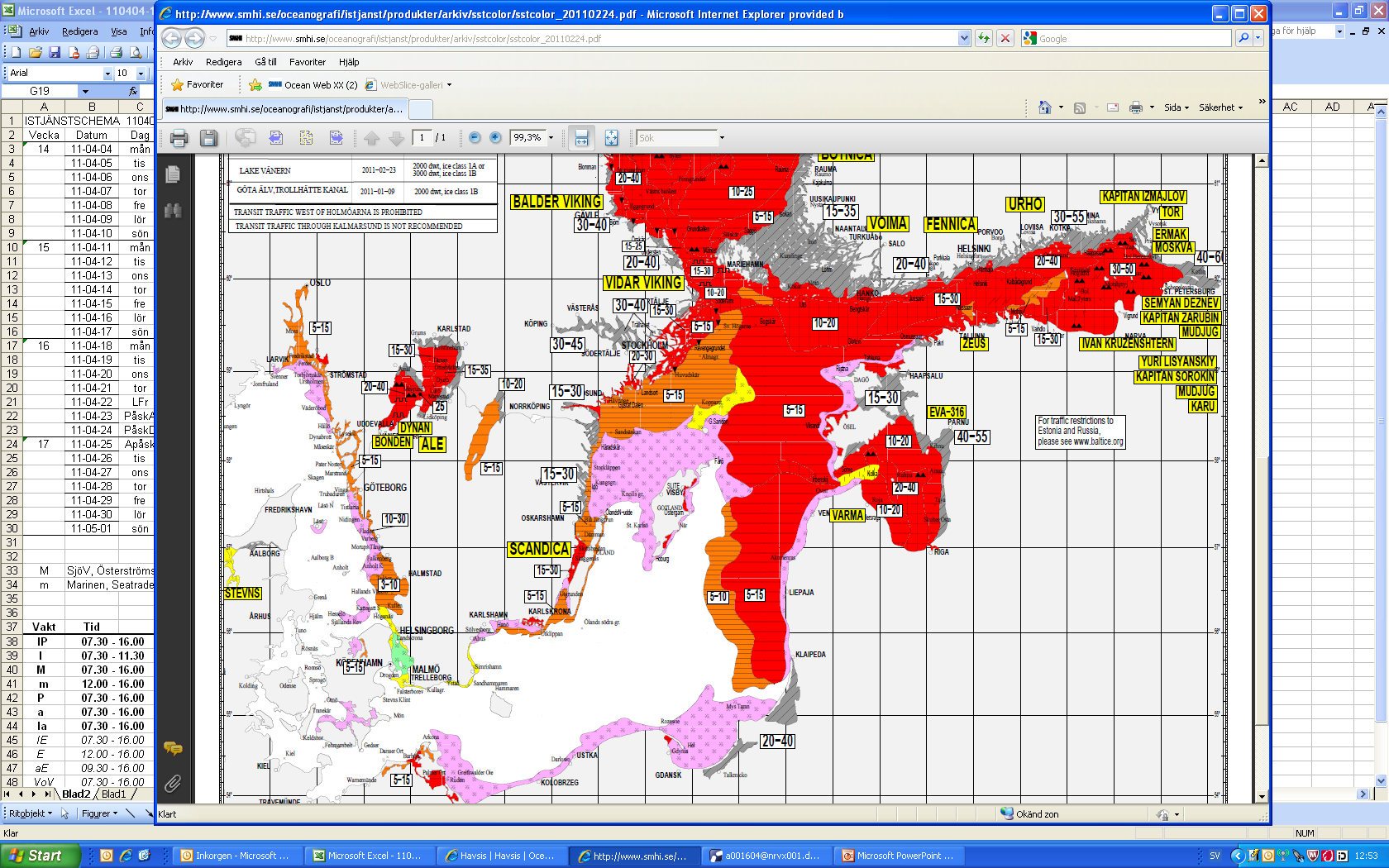The image size is (1389, 868).
Task: Click the browser Home icon
Action: (x=1045, y=107)
